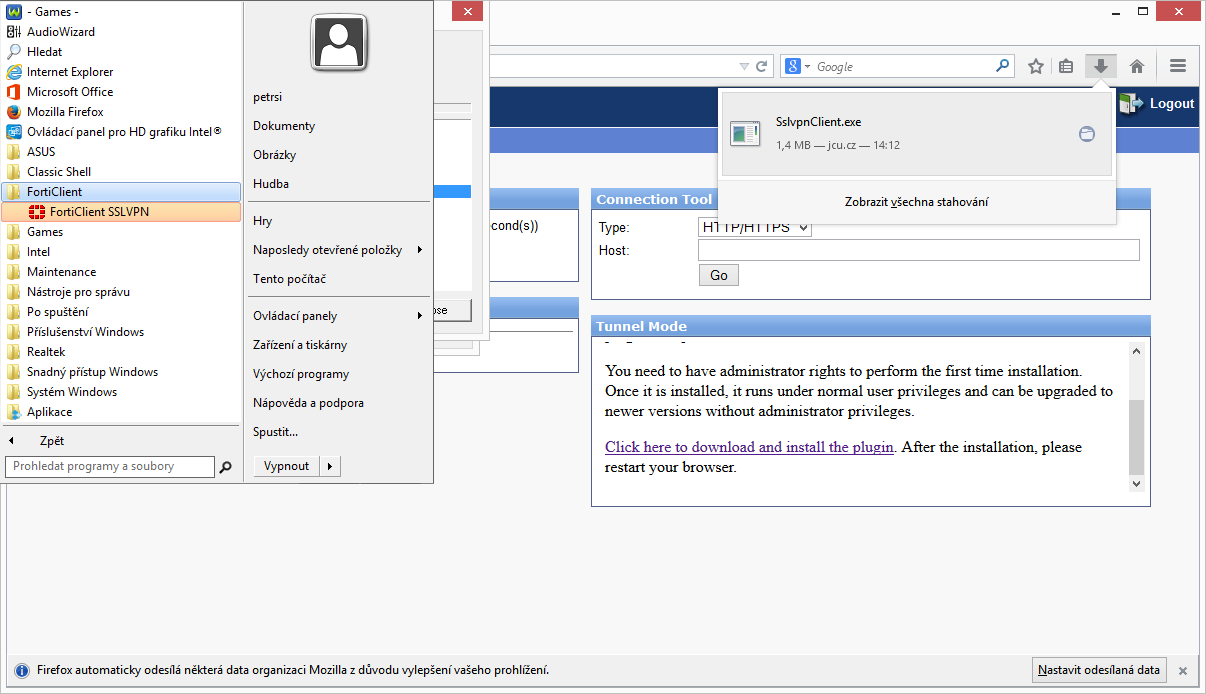This screenshot has width=1206, height=694.
Task: Open shutdown options arrow beside Vypnout
Action: click(331, 466)
